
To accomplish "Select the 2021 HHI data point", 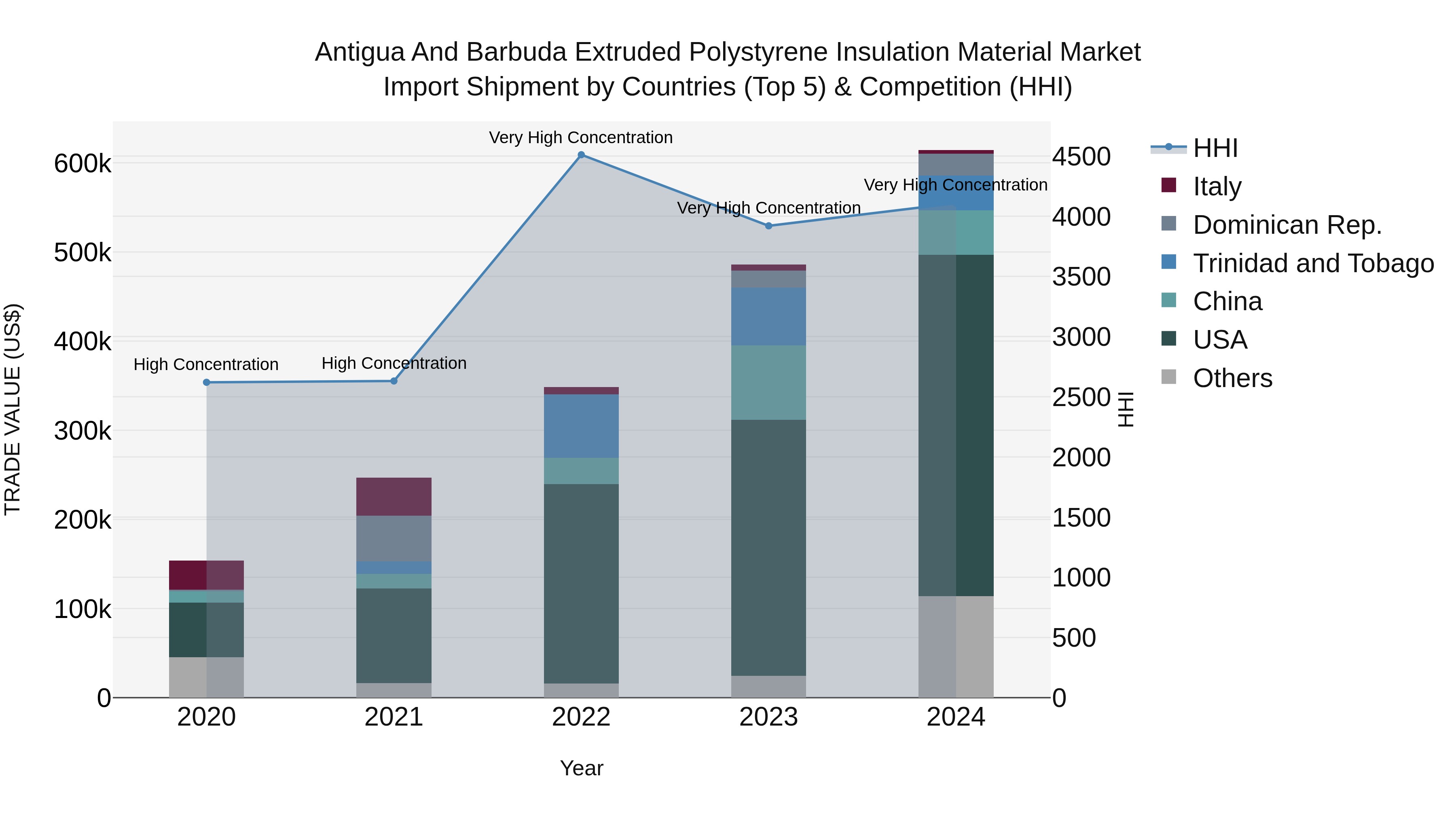I will pos(394,381).
